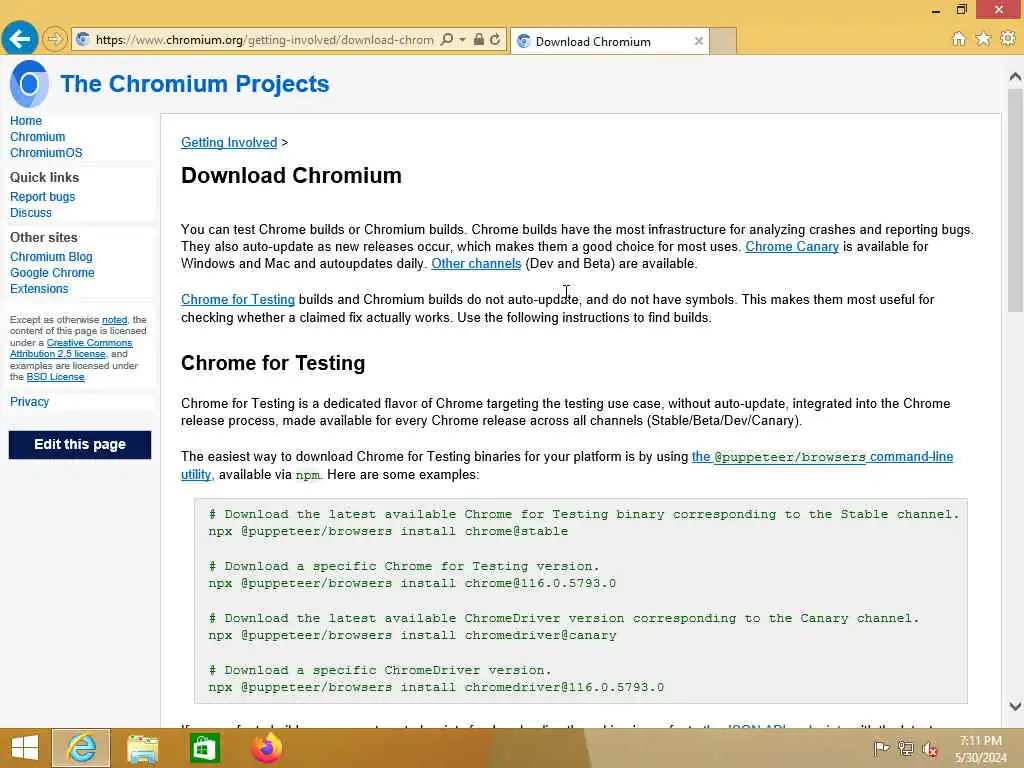This screenshot has height=768, width=1024.
Task: Open the Chrome Canary link
Action: click(792, 247)
